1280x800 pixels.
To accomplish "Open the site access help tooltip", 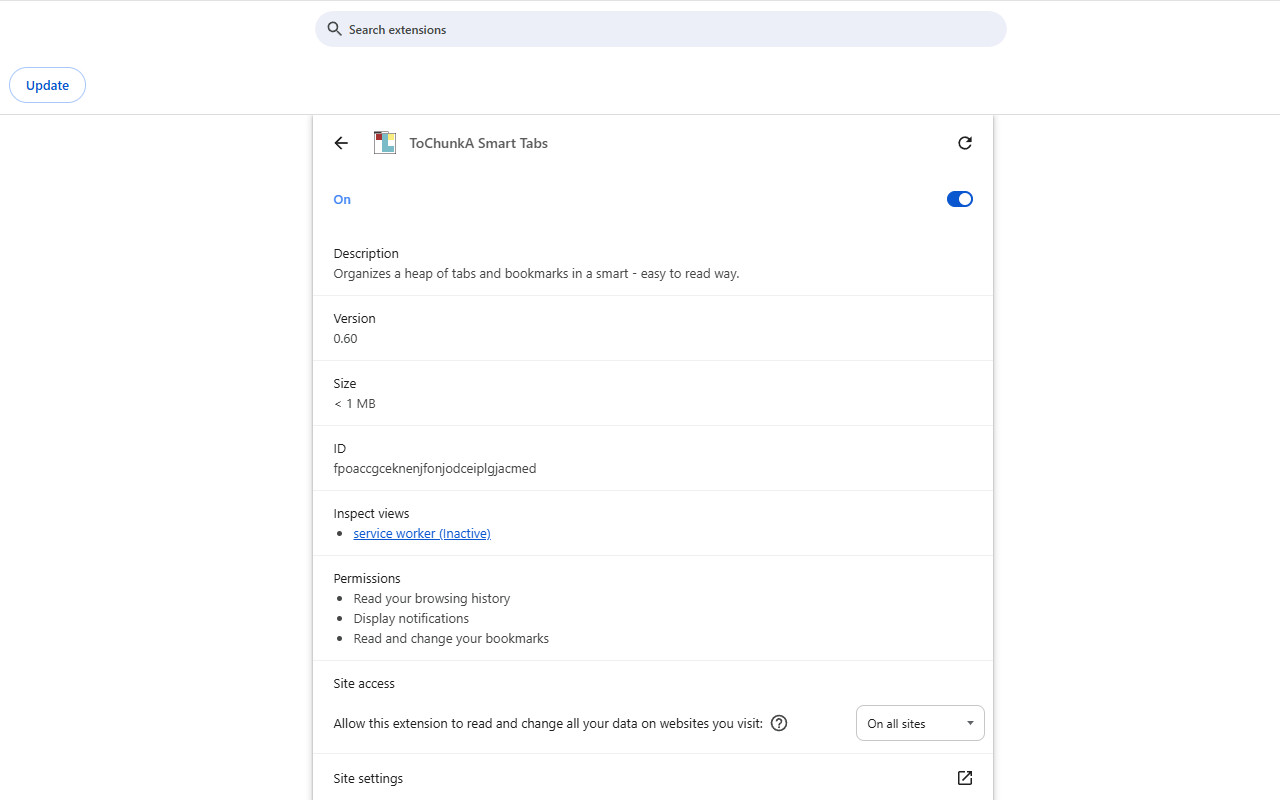I will pos(778,723).
